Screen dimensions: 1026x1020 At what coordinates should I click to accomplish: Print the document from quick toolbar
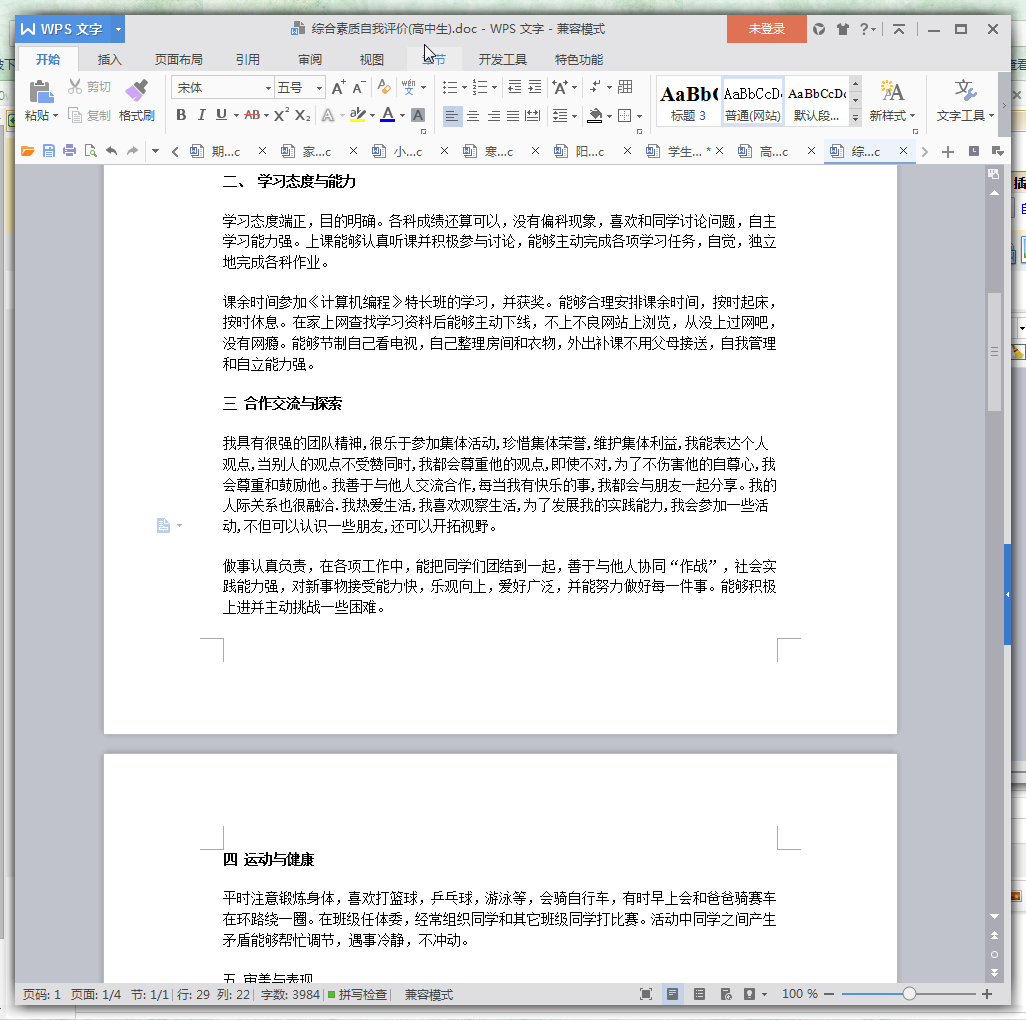point(69,151)
